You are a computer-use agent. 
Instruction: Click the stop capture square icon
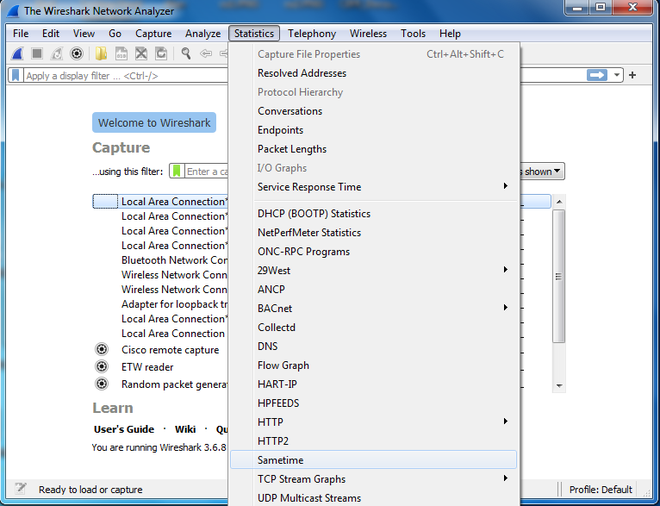coord(37,53)
